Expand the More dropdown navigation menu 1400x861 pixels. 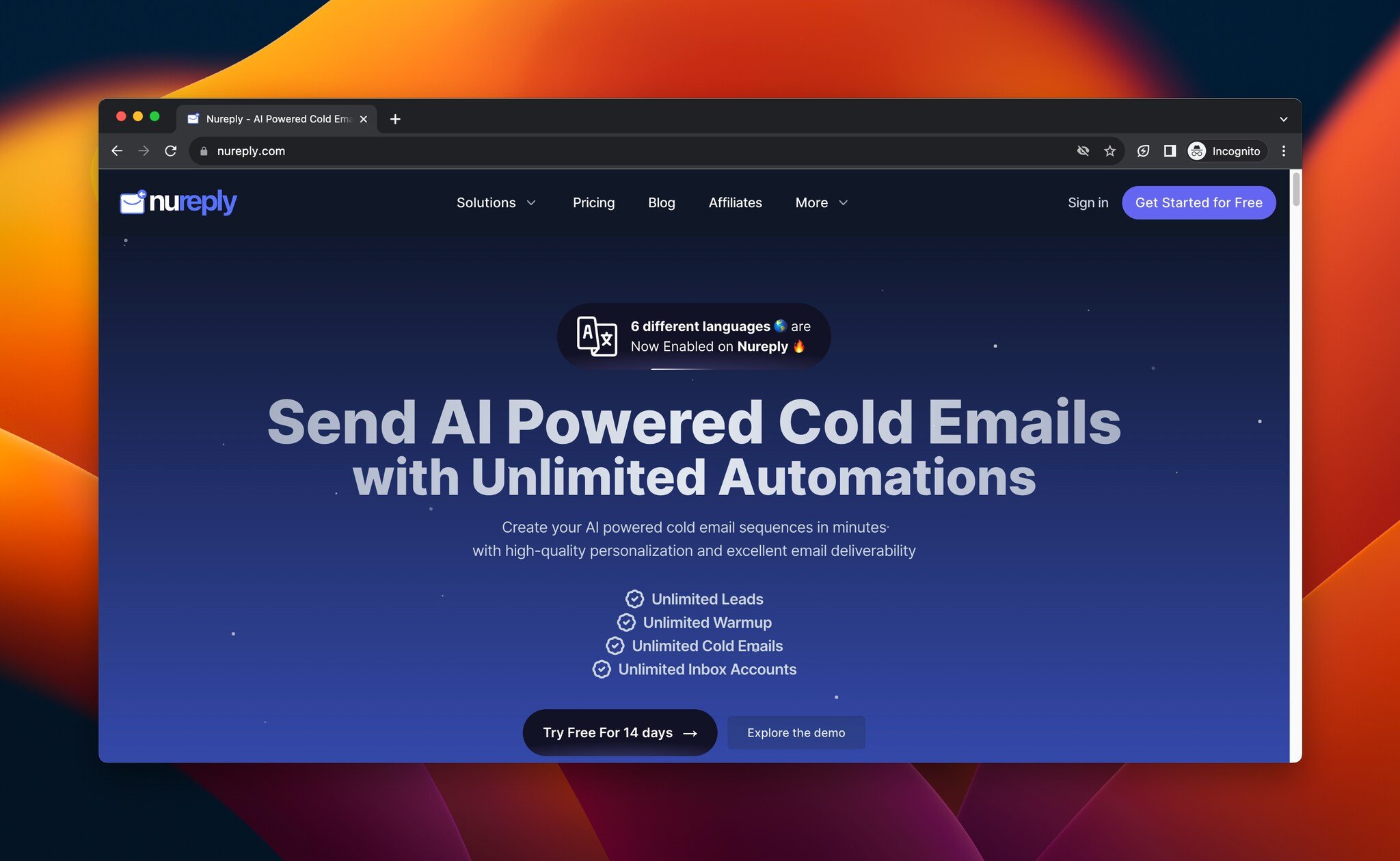click(x=820, y=202)
